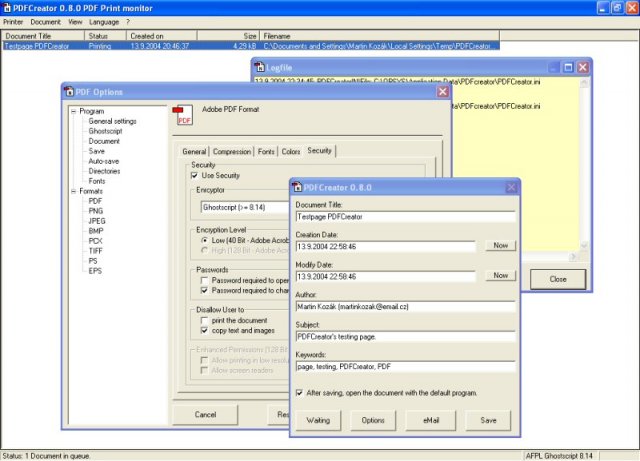
Task: Click the Modify Date field
Action: (385, 276)
